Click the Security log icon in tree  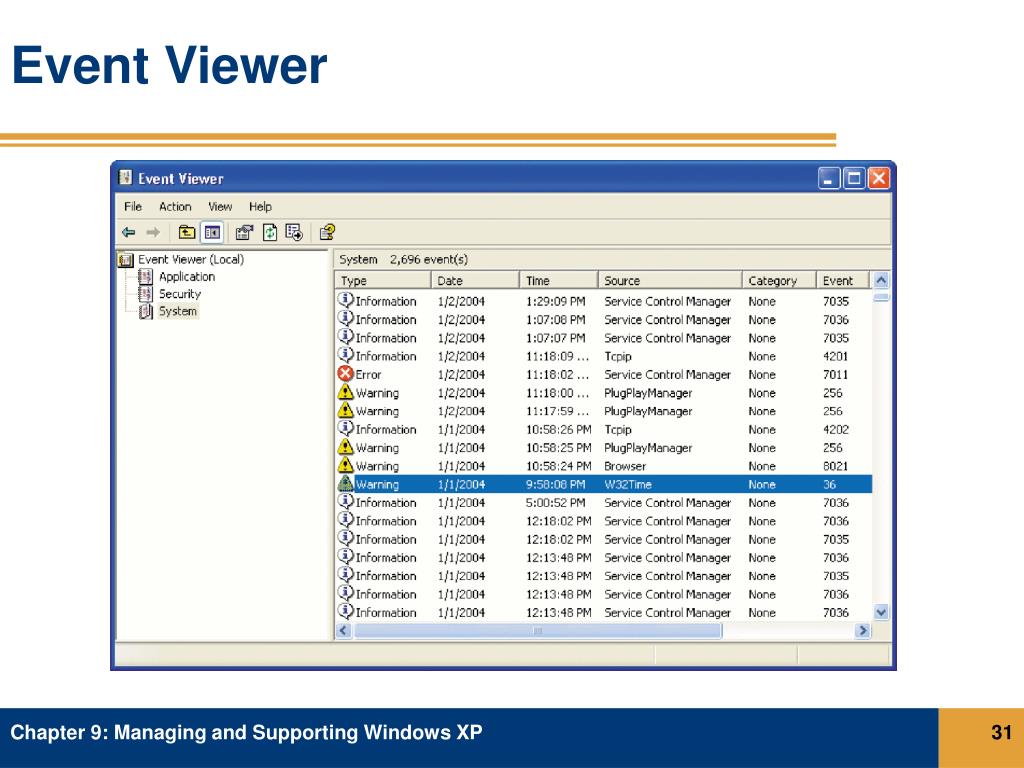146,294
